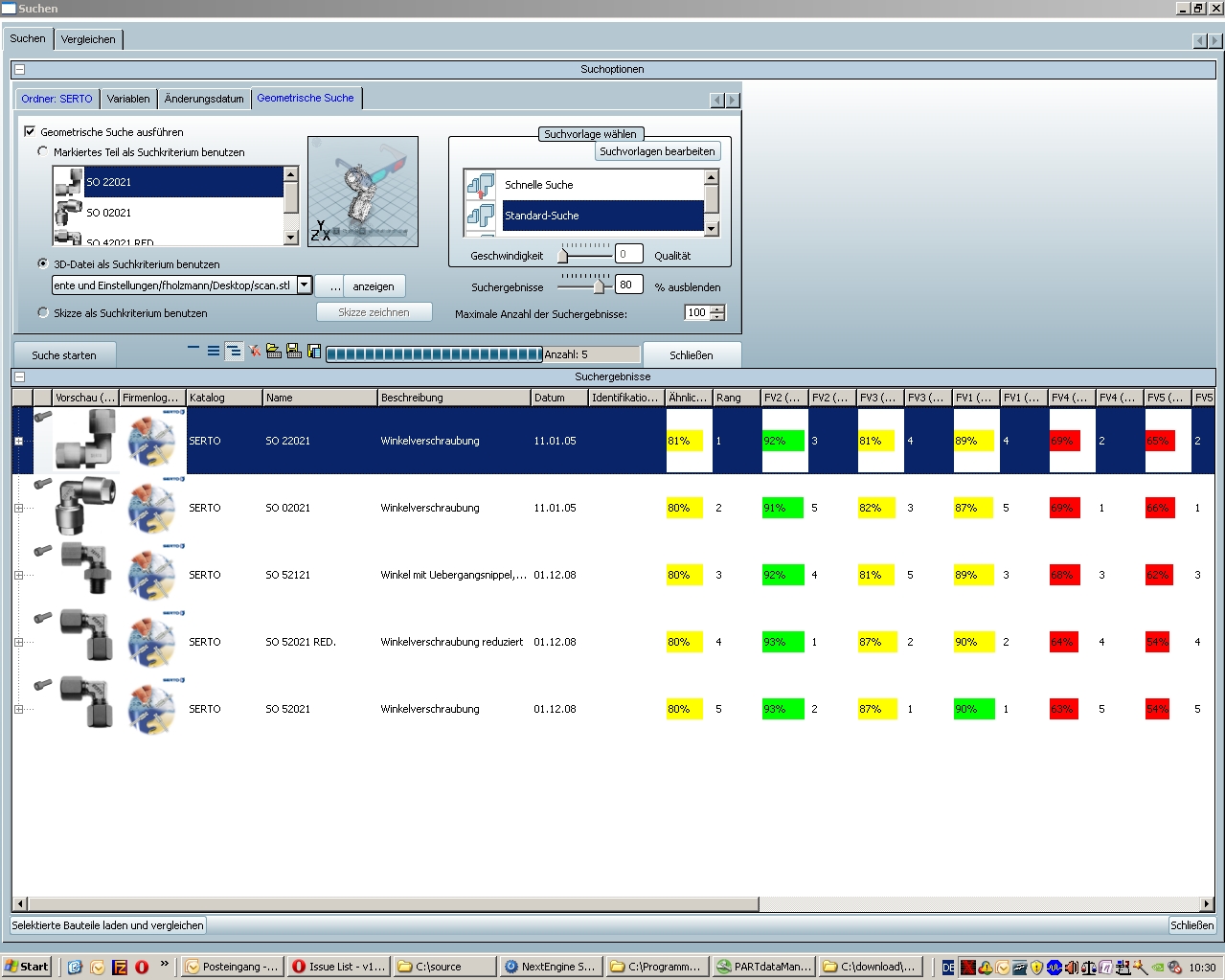The image size is (1225, 980).
Task: Click the Schnelle Suche template icon
Action: click(481, 185)
